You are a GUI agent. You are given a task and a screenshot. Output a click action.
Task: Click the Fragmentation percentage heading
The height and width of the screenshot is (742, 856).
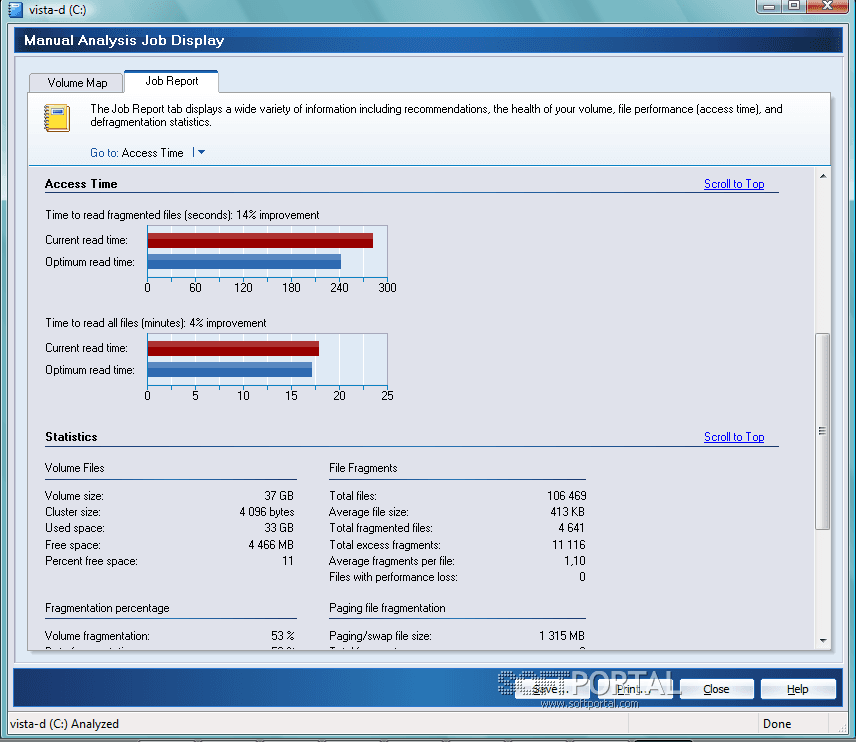(x=107, y=608)
